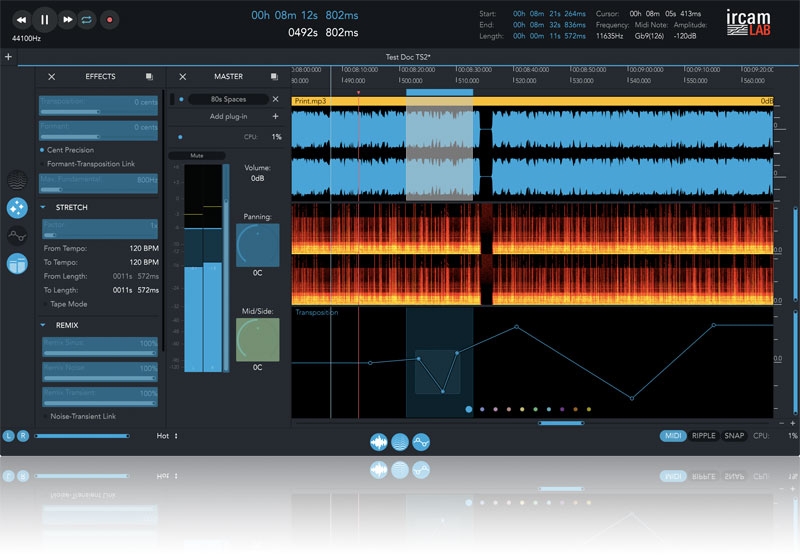This screenshot has width=800, height=556.
Task: Select the highlighted effects module sidebar icon
Action: point(17,208)
